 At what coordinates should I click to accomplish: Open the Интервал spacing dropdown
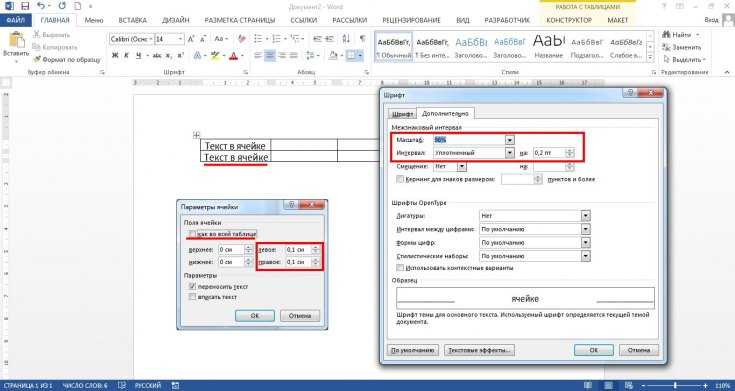(510, 153)
